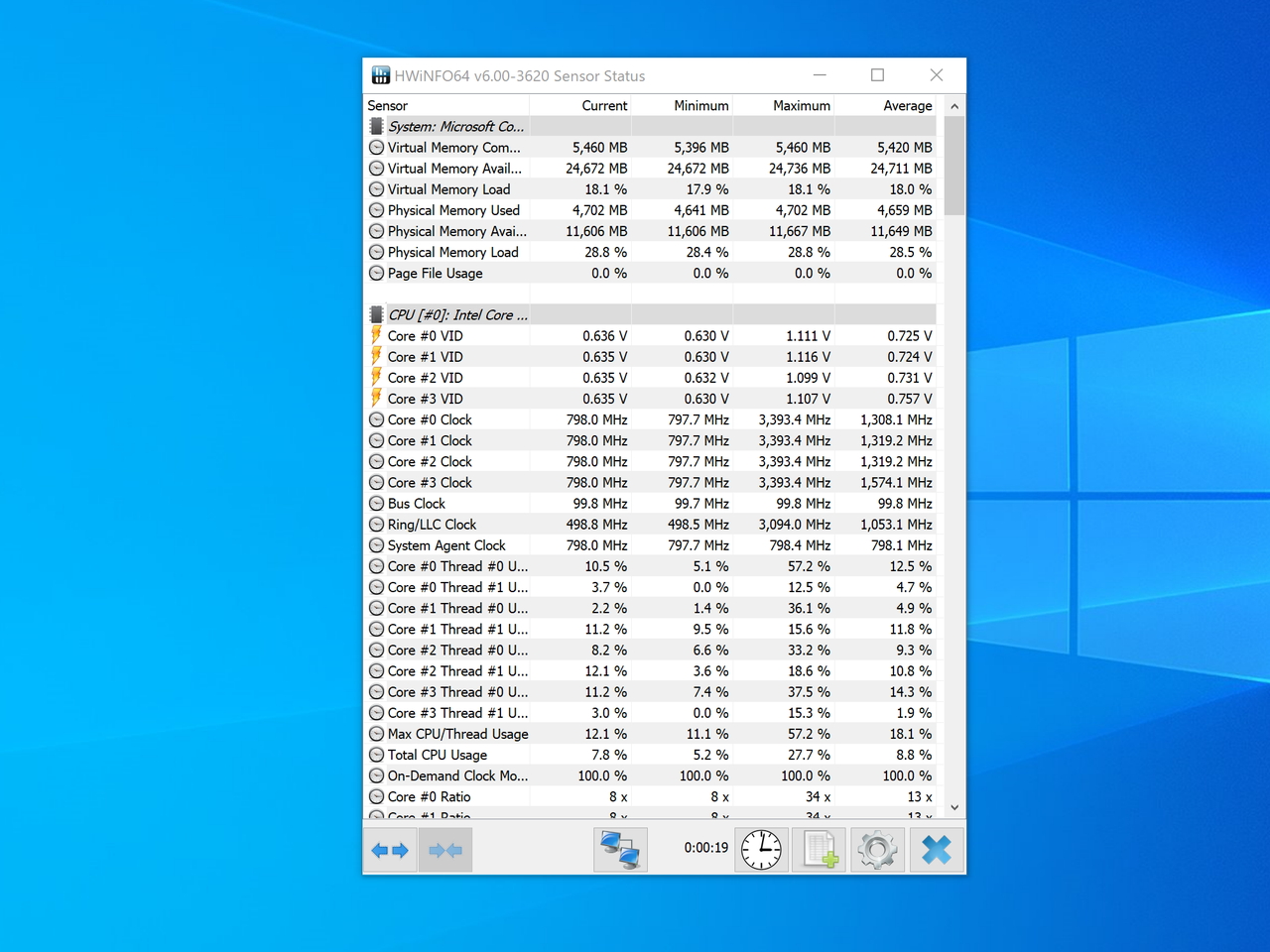This screenshot has width=1270, height=952.
Task: Select the Core #2 Thread #1 U... row label
Action: (x=457, y=670)
